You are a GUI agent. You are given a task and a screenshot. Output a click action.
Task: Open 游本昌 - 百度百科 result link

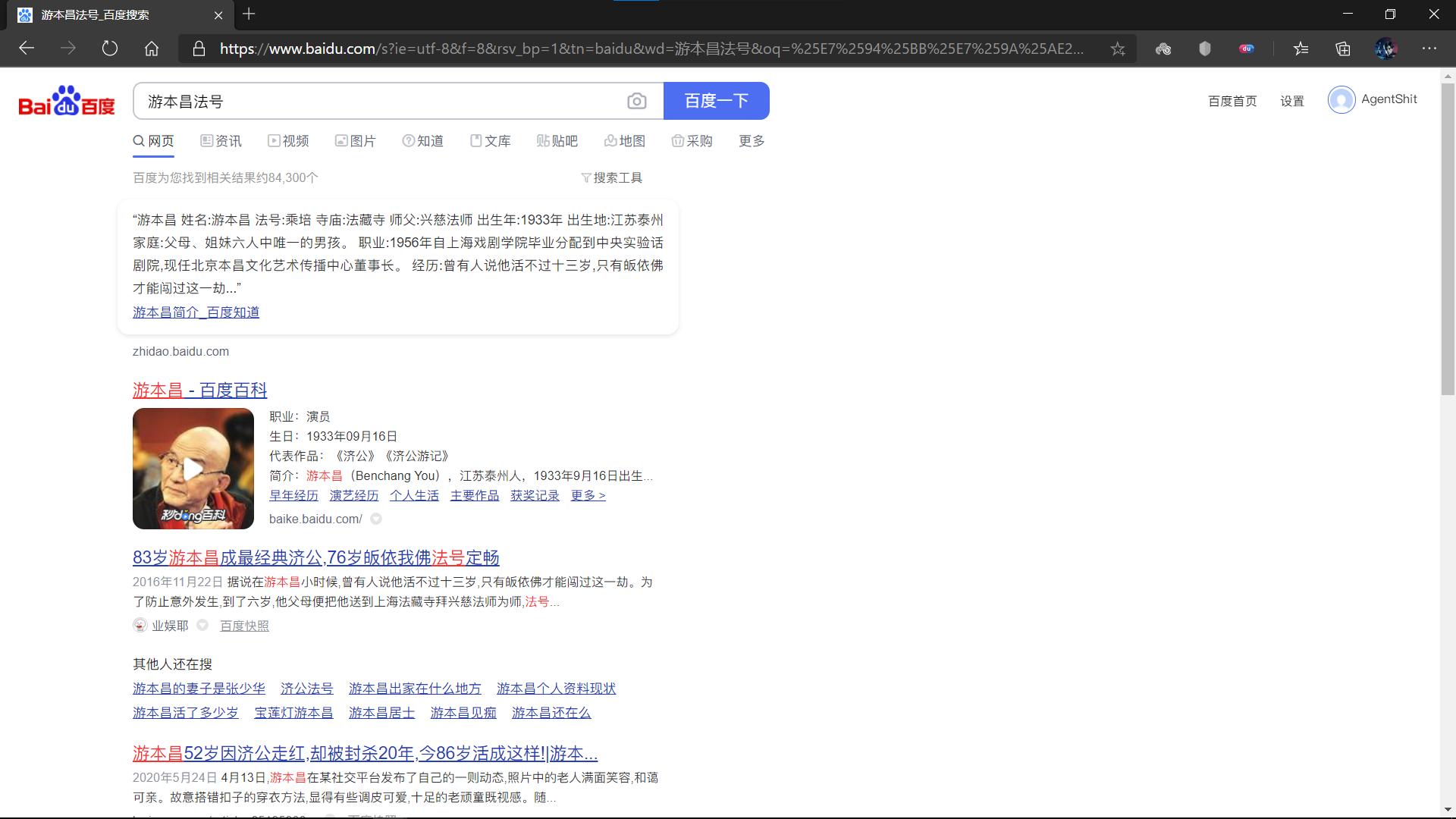(x=199, y=390)
